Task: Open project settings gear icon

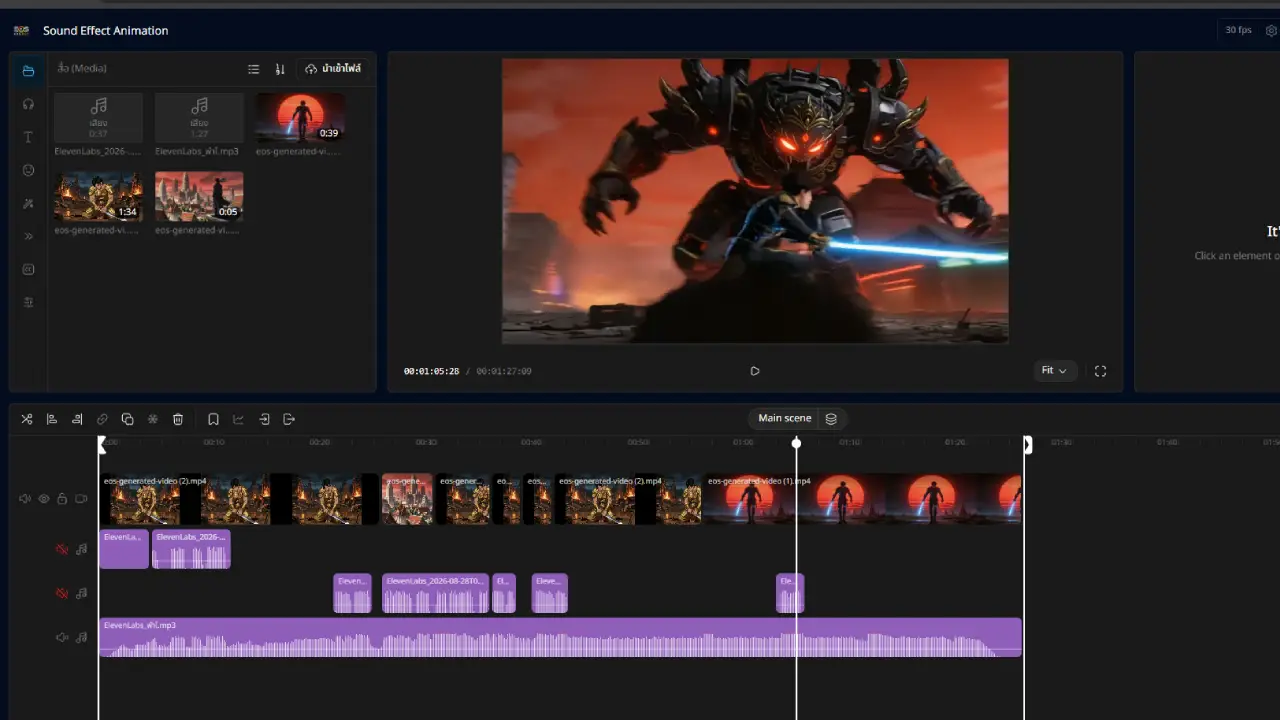Action: point(1271,31)
